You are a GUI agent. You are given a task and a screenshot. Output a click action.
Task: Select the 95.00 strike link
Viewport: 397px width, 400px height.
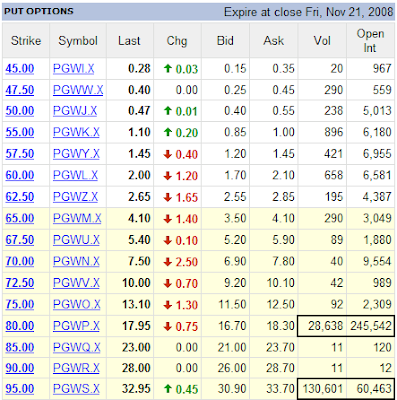coord(20,389)
